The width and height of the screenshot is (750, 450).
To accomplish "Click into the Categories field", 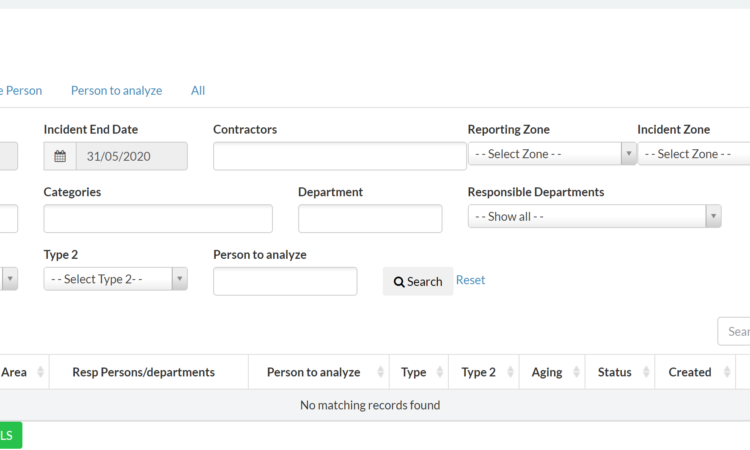I will point(158,219).
